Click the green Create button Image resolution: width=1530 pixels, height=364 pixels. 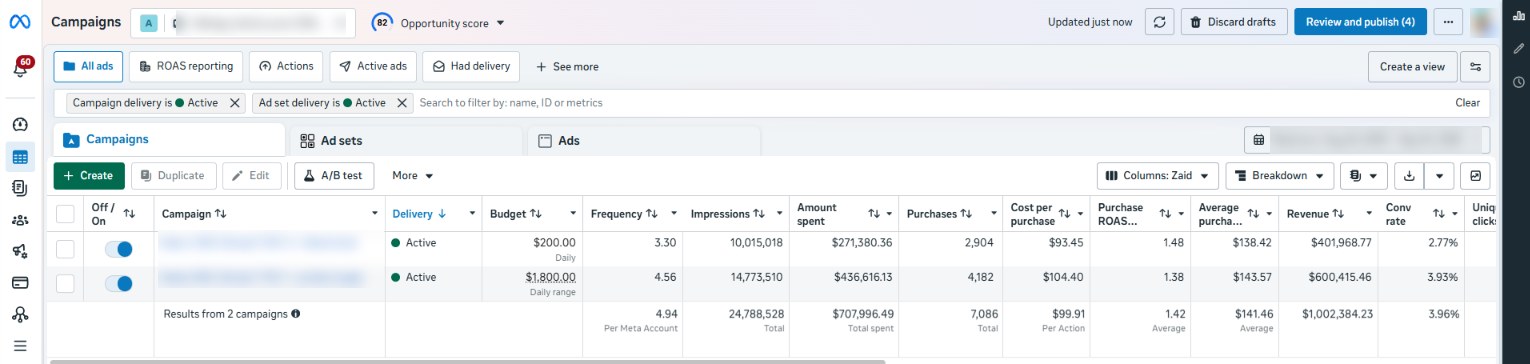(x=89, y=176)
